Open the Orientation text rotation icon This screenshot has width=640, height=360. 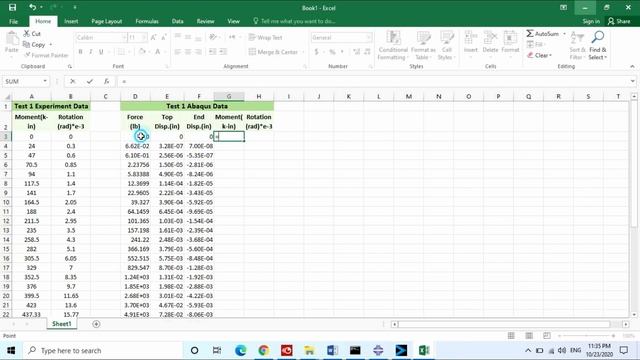[213, 37]
